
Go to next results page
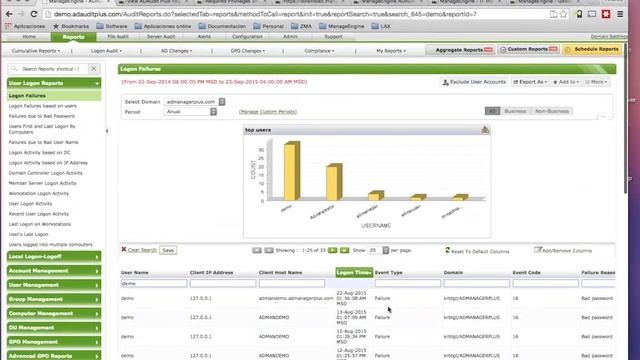333,250
